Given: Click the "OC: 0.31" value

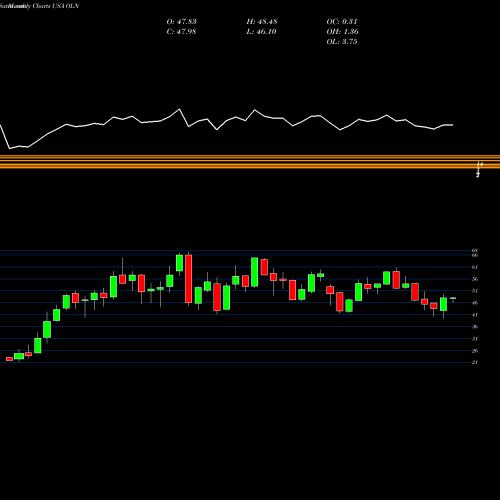Looking at the screenshot, I should pyautogui.click(x=342, y=22).
